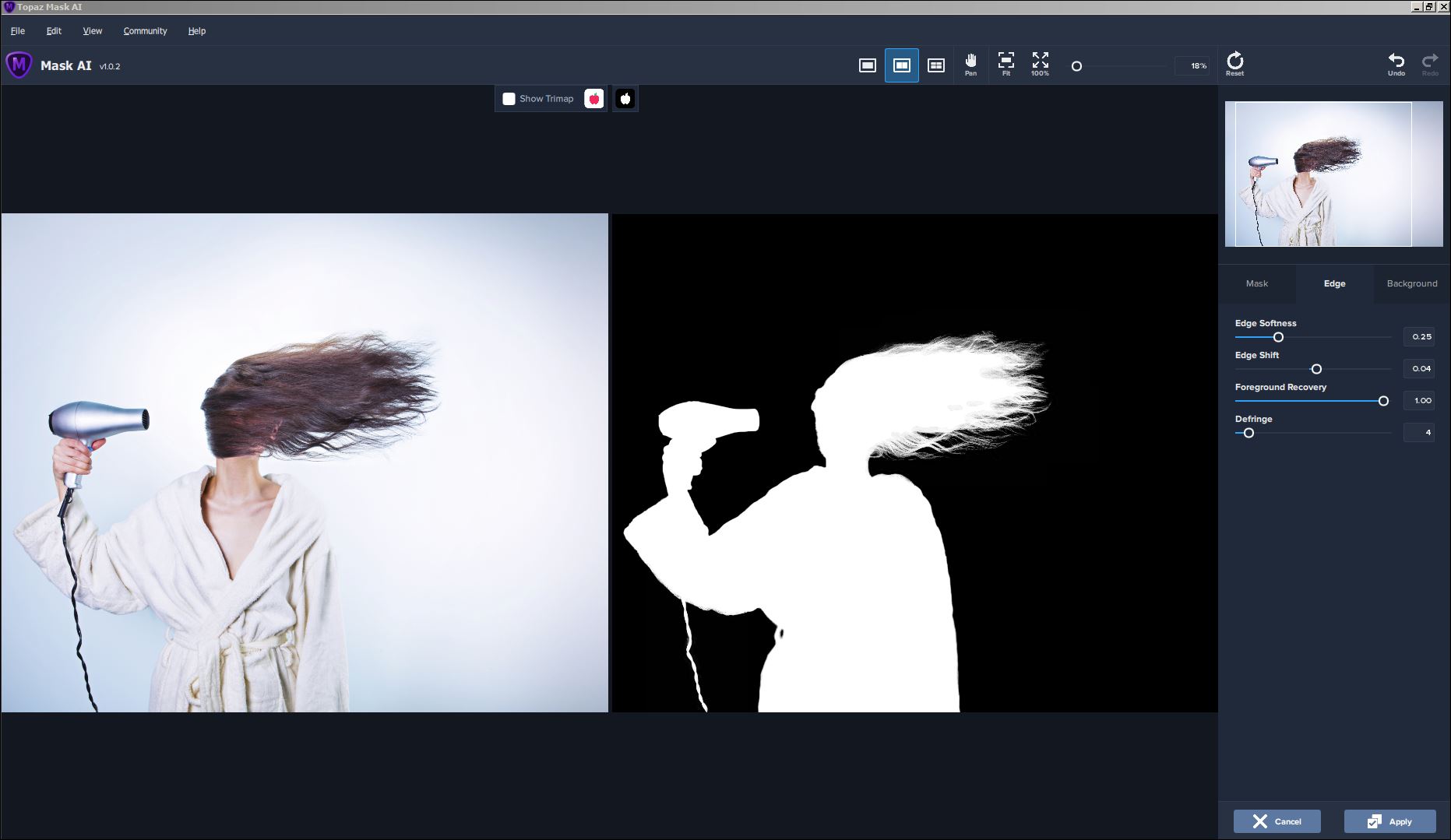
Task: Click the Mask AI logo icon
Action: pyautogui.click(x=19, y=65)
